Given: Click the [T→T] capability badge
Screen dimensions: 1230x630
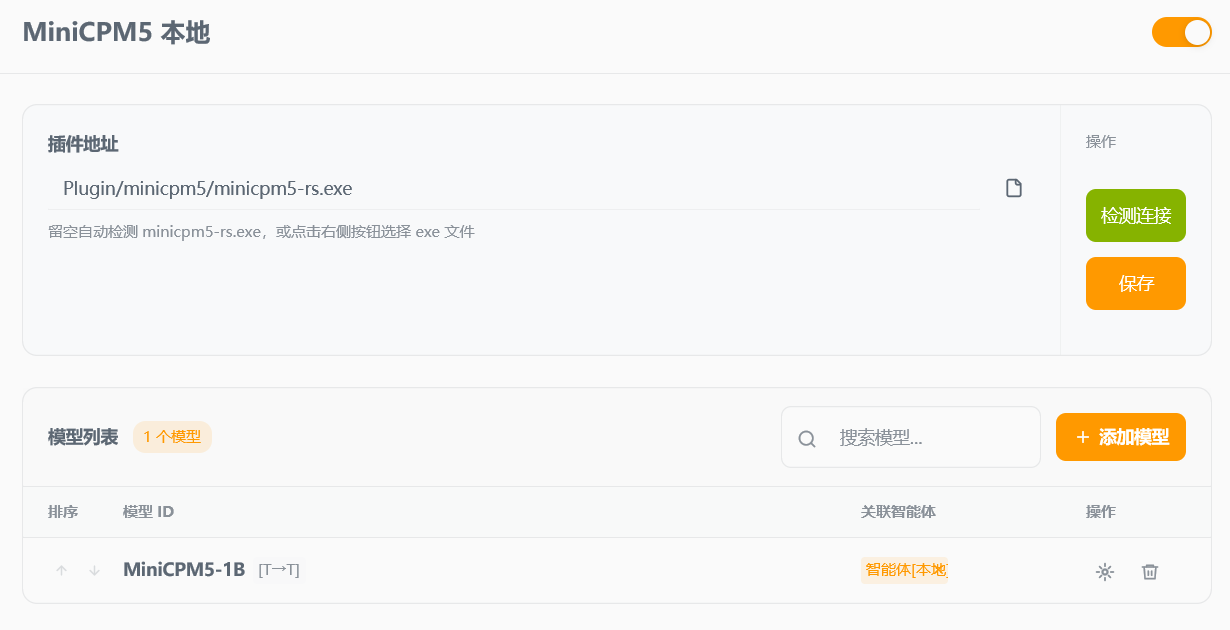Looking at the screenshot, I should [x=279, y=570].
